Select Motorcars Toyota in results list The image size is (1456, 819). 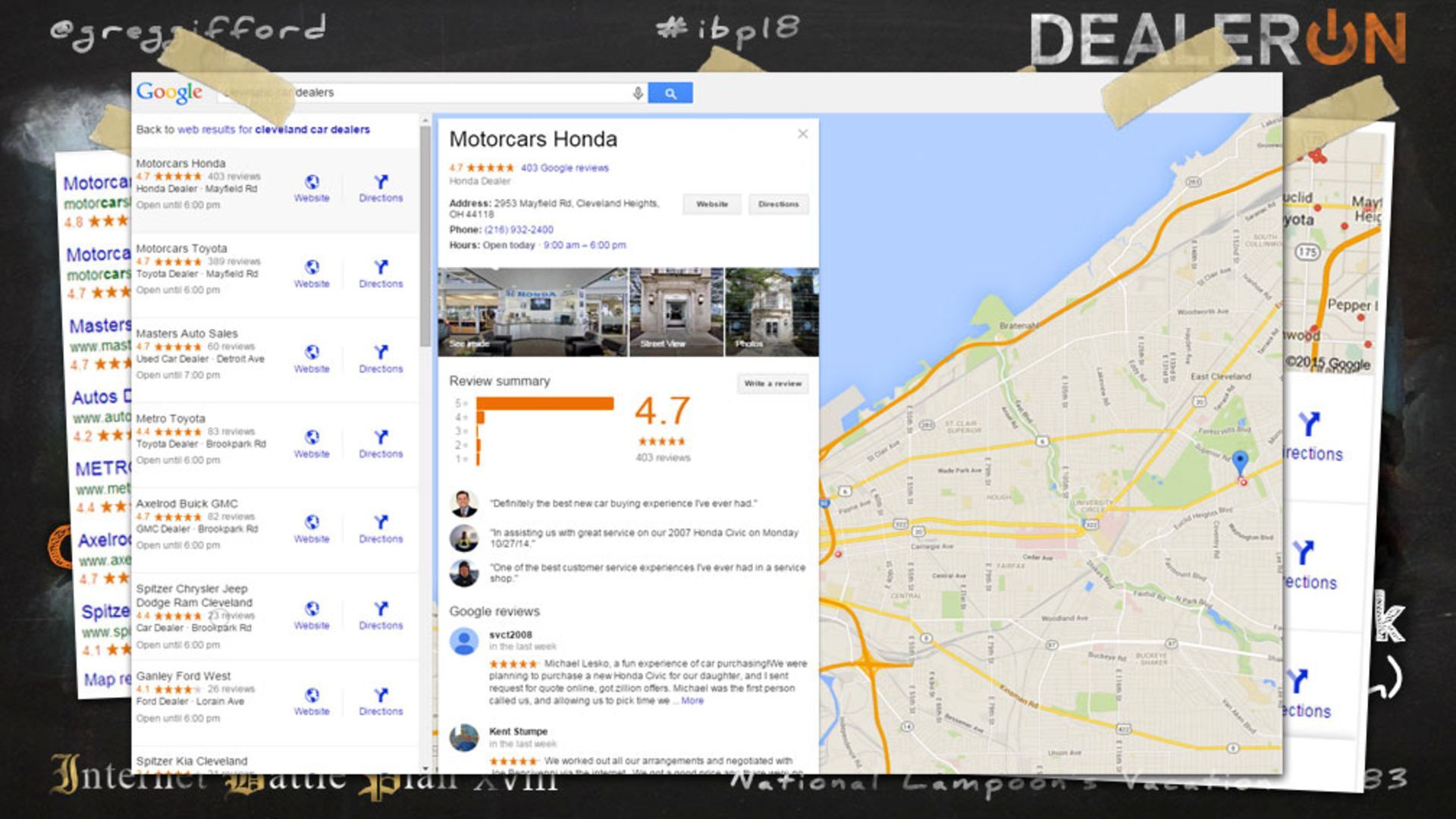point(181,248)
